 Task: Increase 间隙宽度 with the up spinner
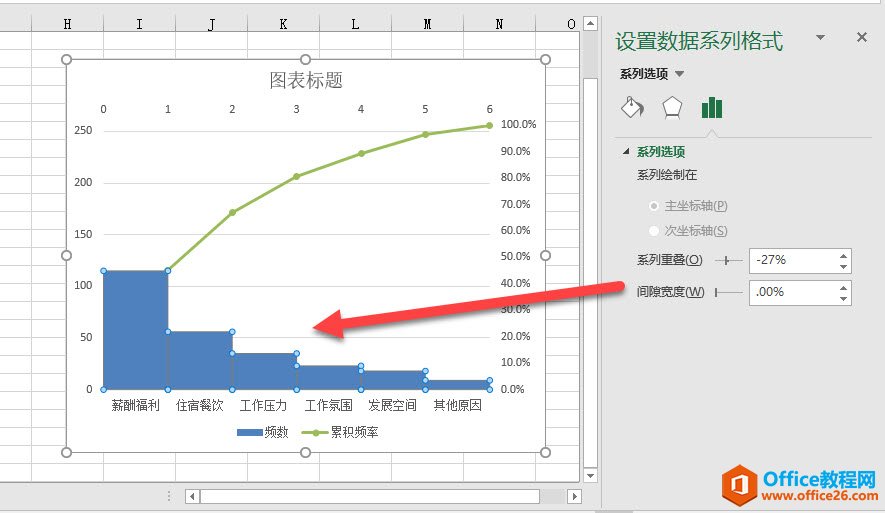843,287
